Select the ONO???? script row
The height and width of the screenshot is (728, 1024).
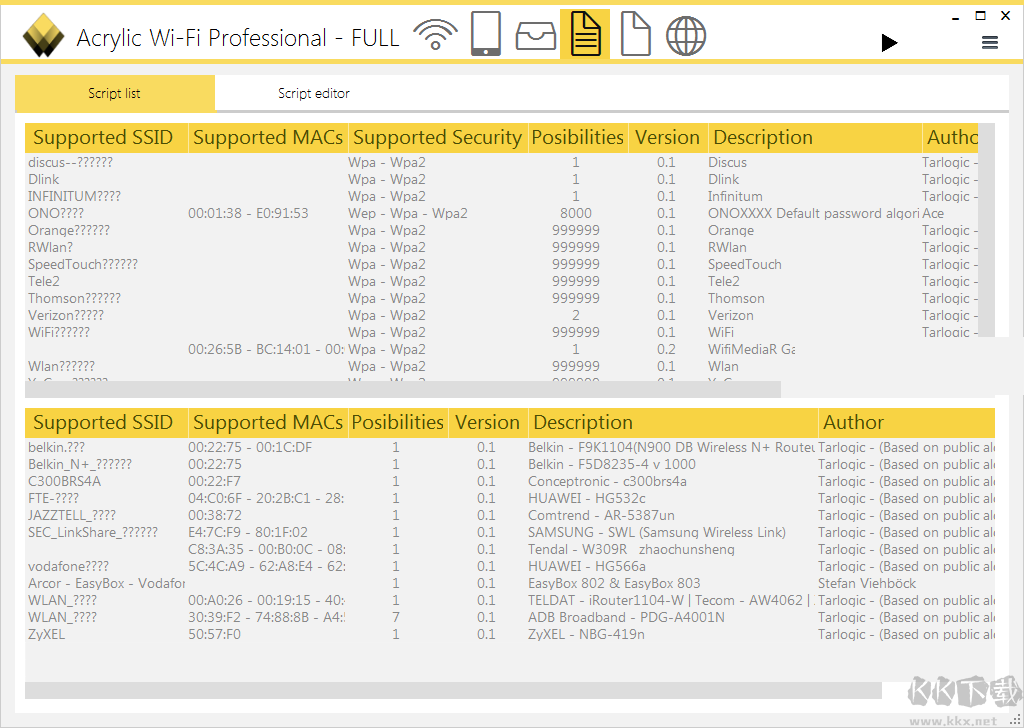56,213
